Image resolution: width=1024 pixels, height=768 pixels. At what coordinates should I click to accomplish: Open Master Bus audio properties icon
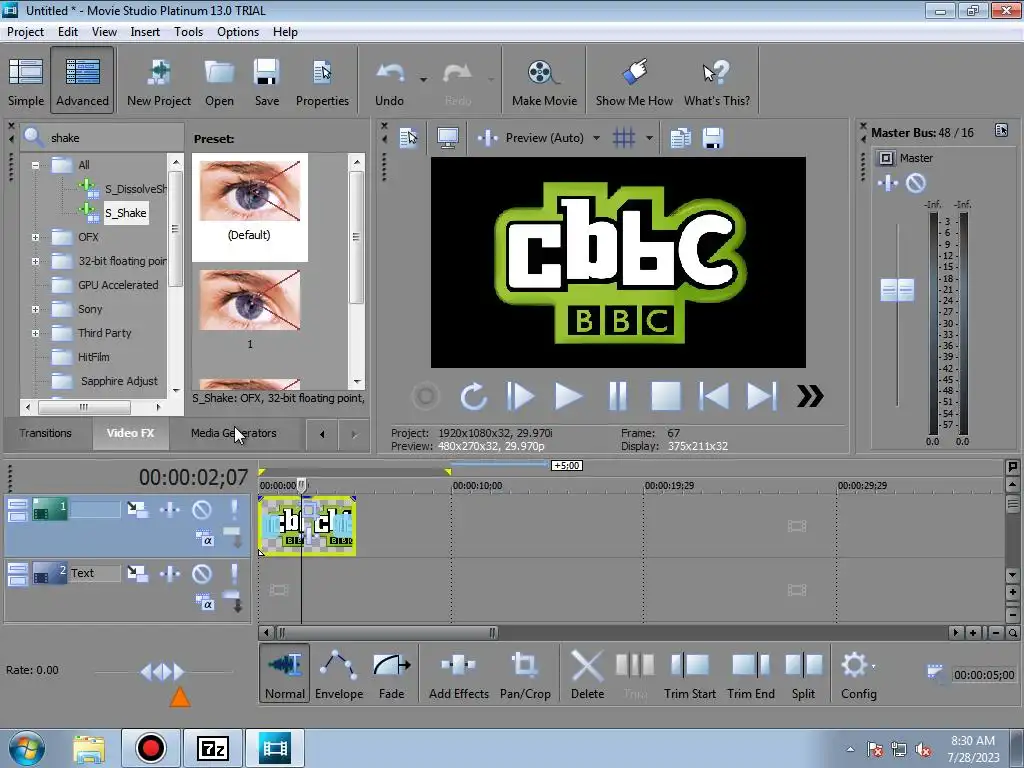coord(1001,131)
